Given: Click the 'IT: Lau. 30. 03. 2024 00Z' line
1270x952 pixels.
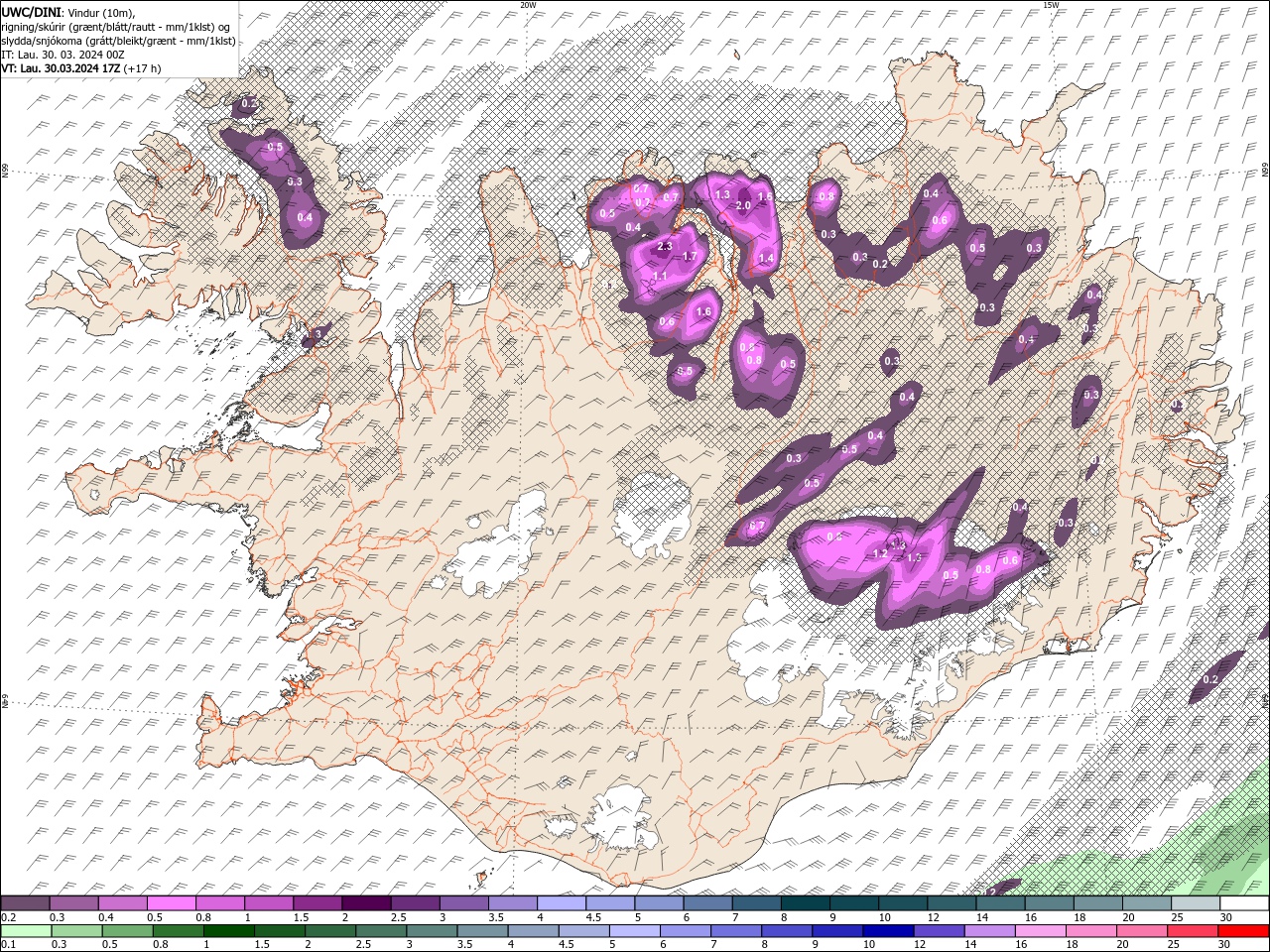Looking at the screenshot, I should tap(62, 55).
